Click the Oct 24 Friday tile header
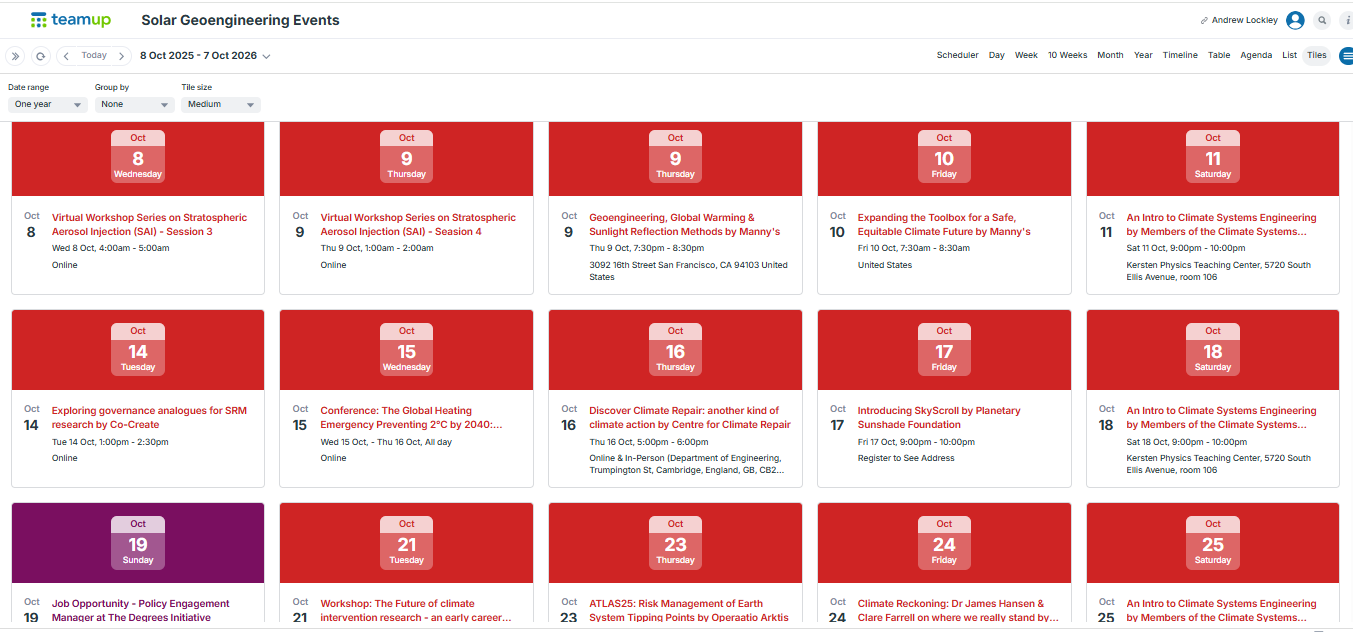This screenshot has height=632, width=1353. tap(944, 542)
